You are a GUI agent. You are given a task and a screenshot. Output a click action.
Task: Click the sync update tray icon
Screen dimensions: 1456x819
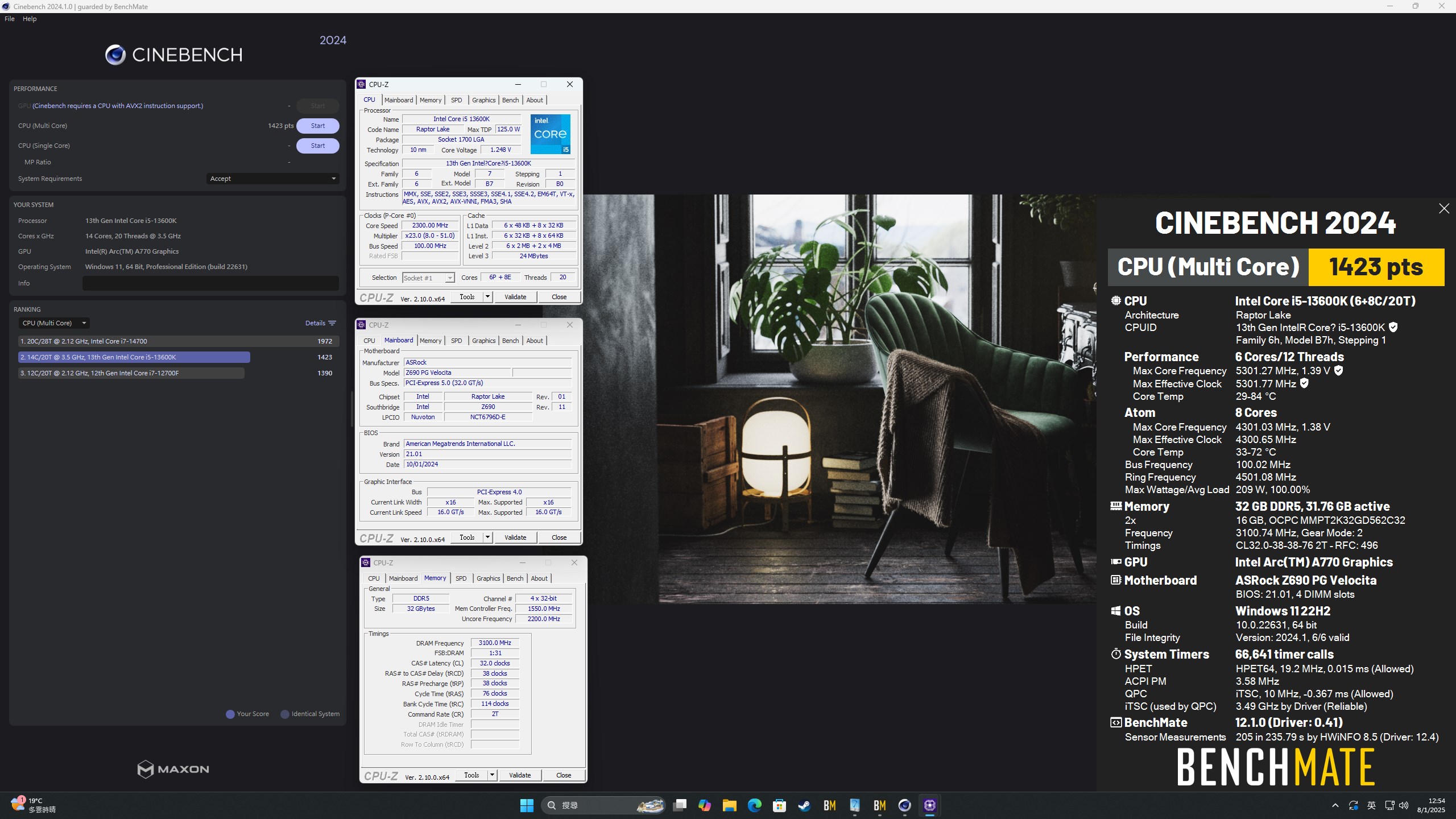(x=1354, y=805)
